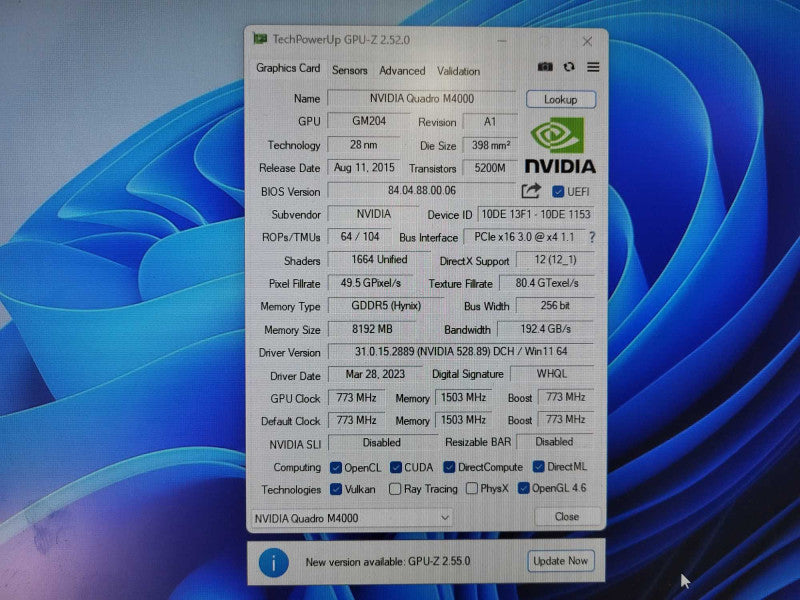Click the Shaders value 1664 Unified
800x600 pixels.
379,260
